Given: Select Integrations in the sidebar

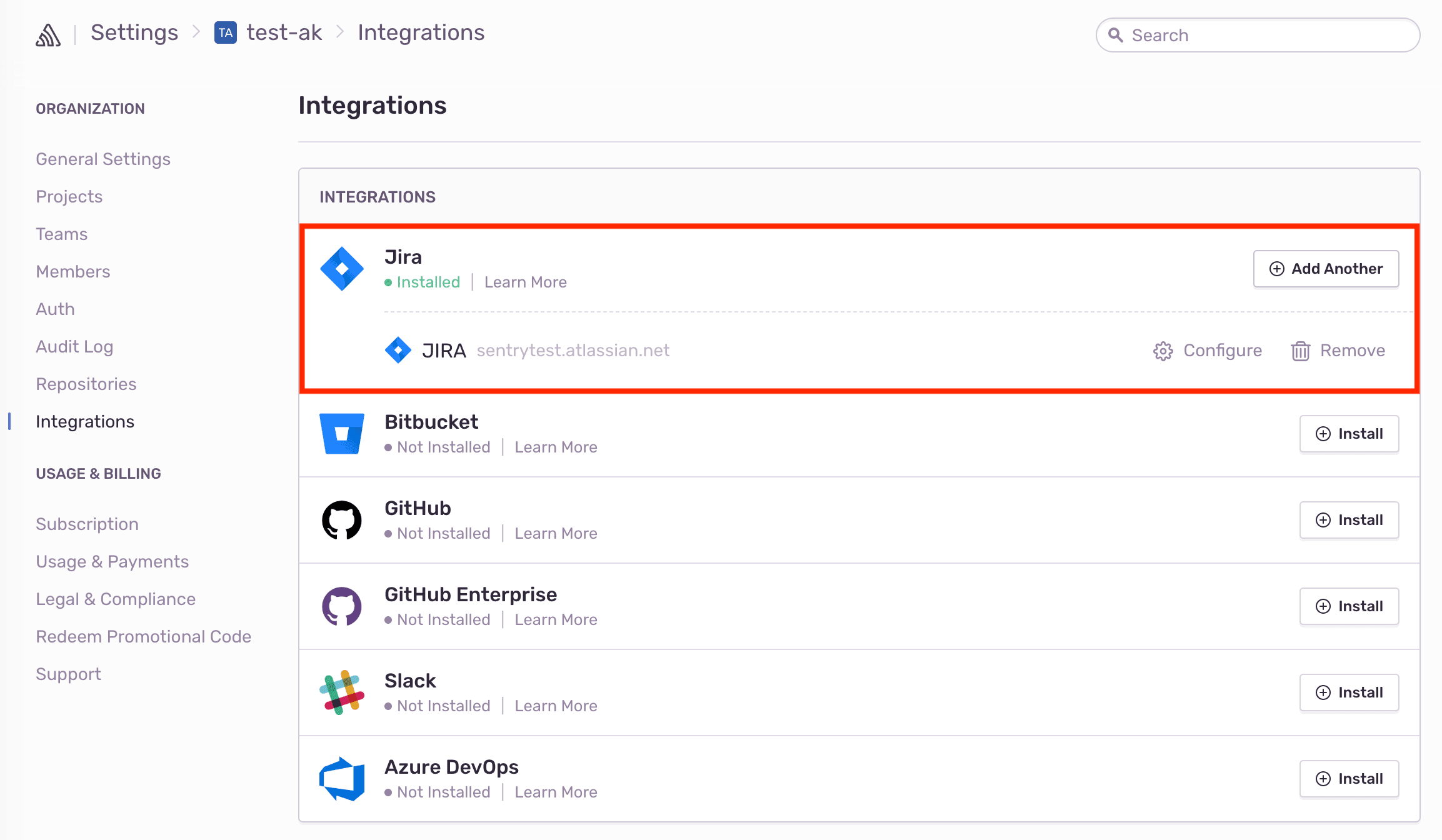Looking at the screenshot, I should [85, 421].
